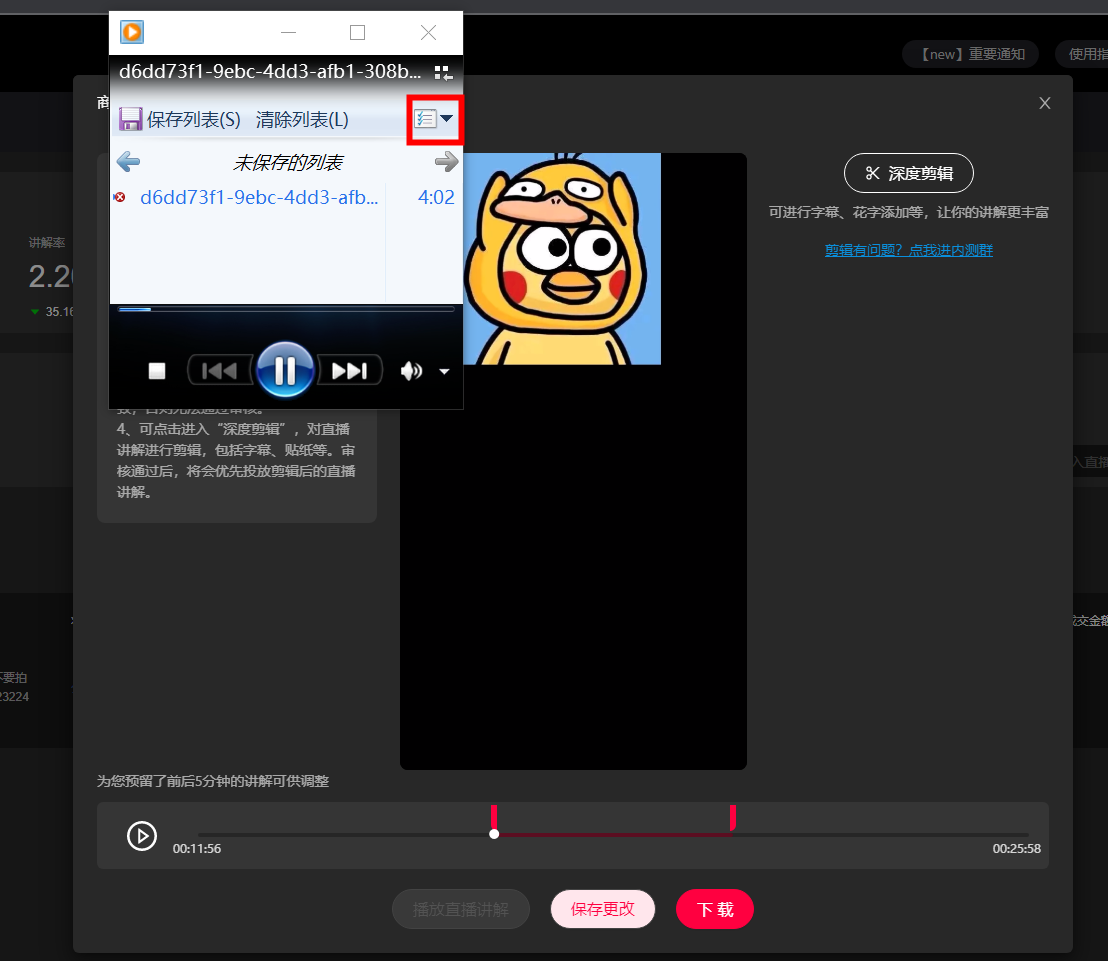This screenshot has height=961, width=1108.
Task: Skip to the next track in Media Player
Action: coord(350,370)
